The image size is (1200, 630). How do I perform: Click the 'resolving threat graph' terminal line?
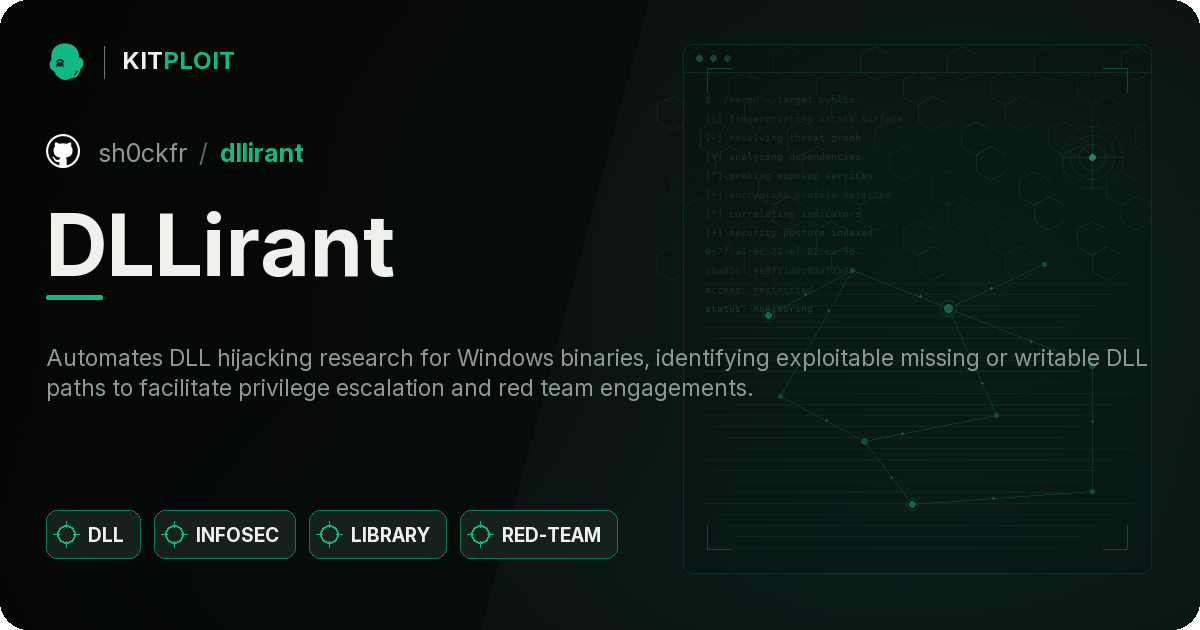(783, 138)
